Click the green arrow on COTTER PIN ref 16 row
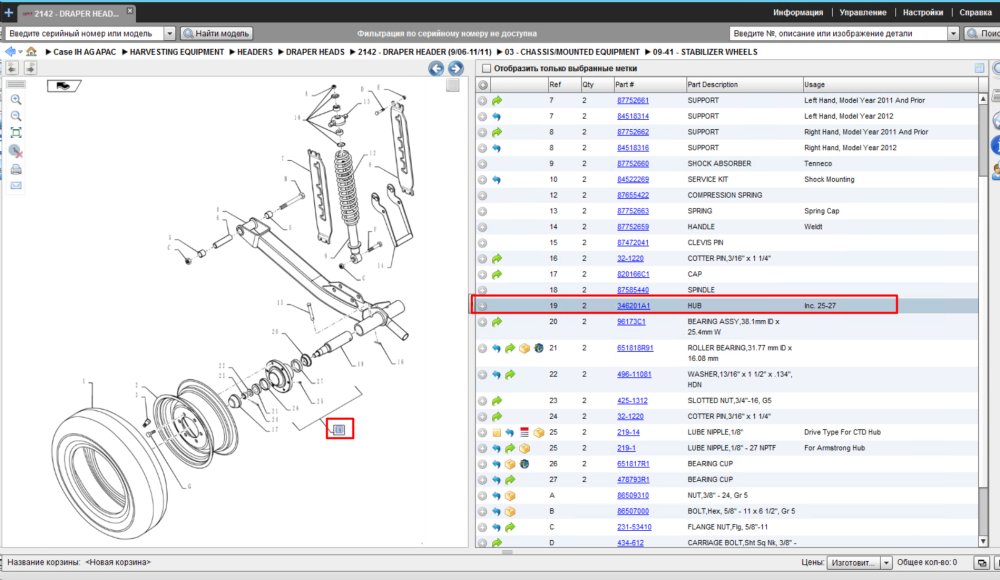Image resolution: width=1000 pixels, height=580 pixels. (x=497, y=258)
